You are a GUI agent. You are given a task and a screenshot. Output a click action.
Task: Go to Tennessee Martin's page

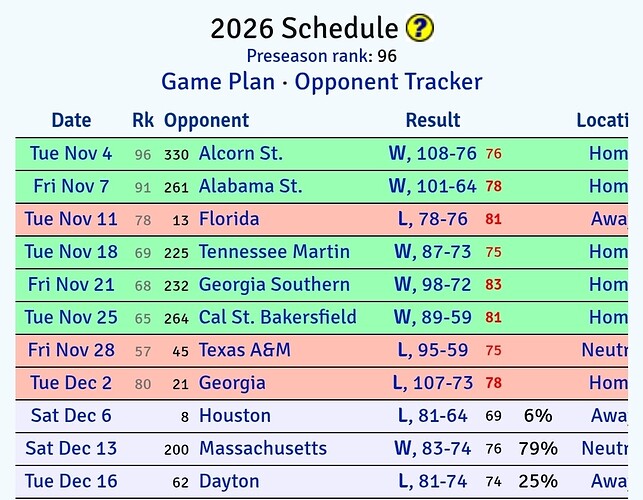tap(274, 252)
